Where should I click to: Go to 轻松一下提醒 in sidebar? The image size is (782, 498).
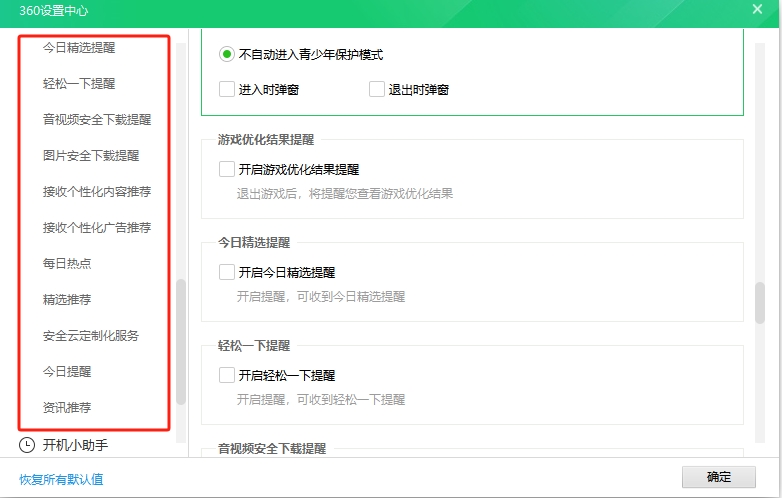click(x=79, y=83)
